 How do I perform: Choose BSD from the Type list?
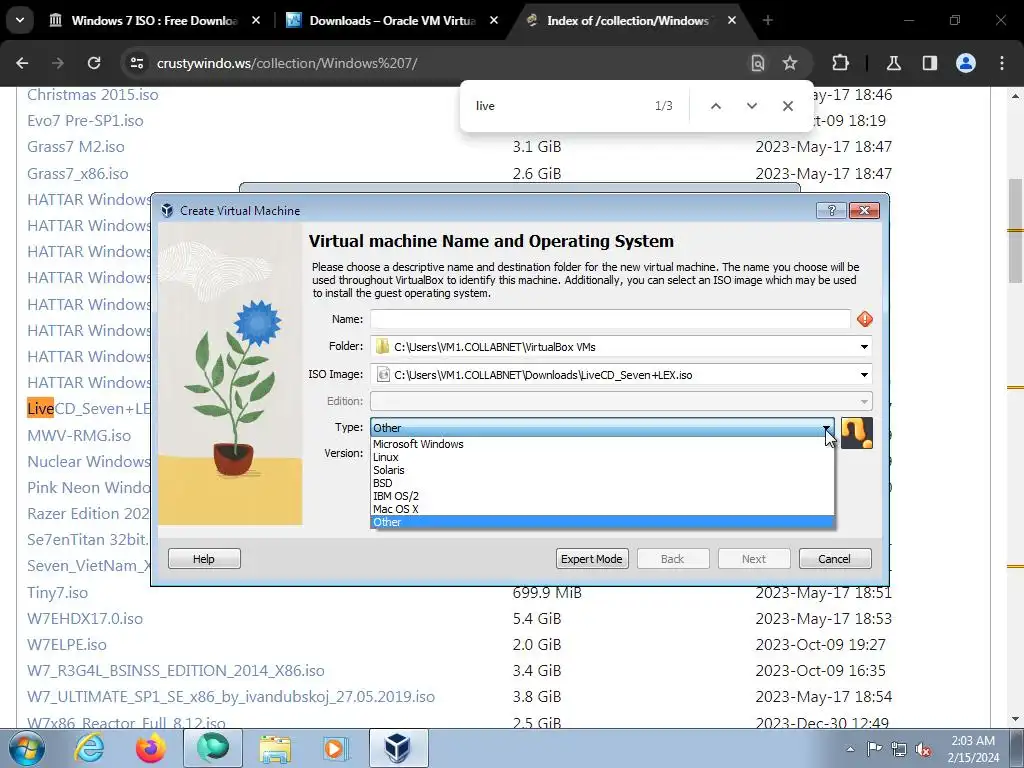pyautogui.click(x=602, y=483)
